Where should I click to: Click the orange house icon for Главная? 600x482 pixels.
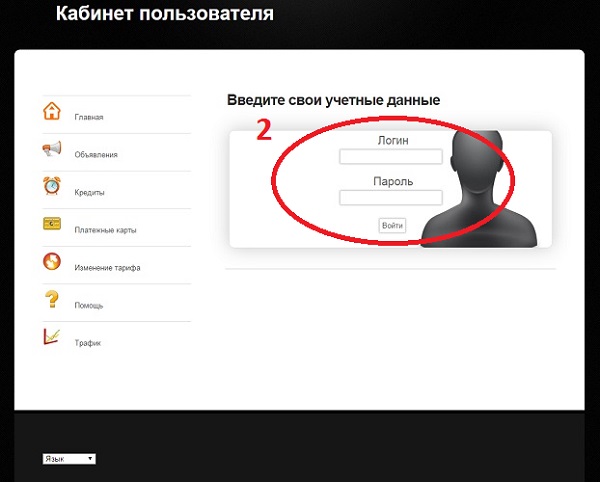pos(52,111)
